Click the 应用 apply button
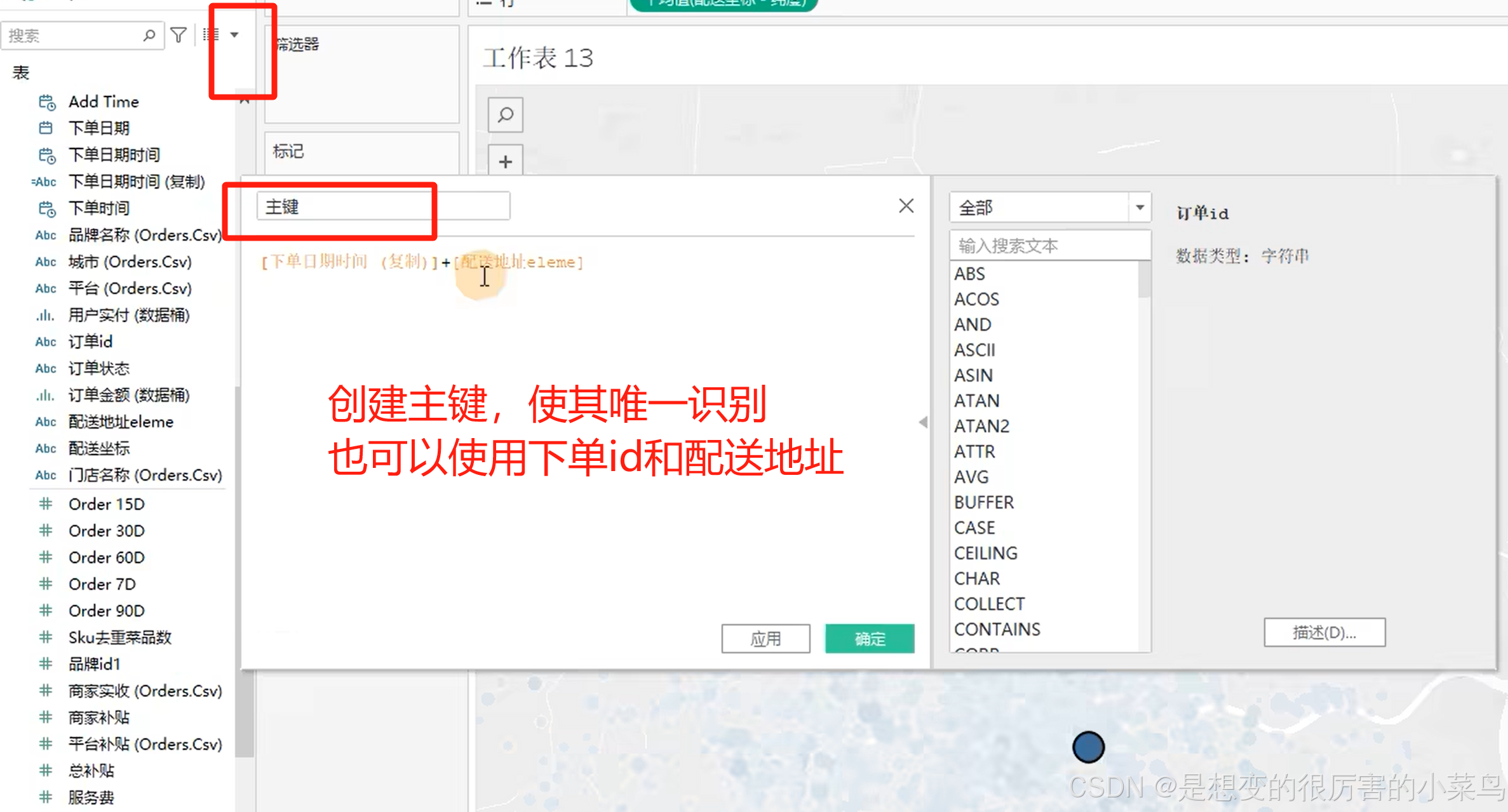The height and width of the screenshot is (812, 1508). pyautogui.click(x=765, y=639)
